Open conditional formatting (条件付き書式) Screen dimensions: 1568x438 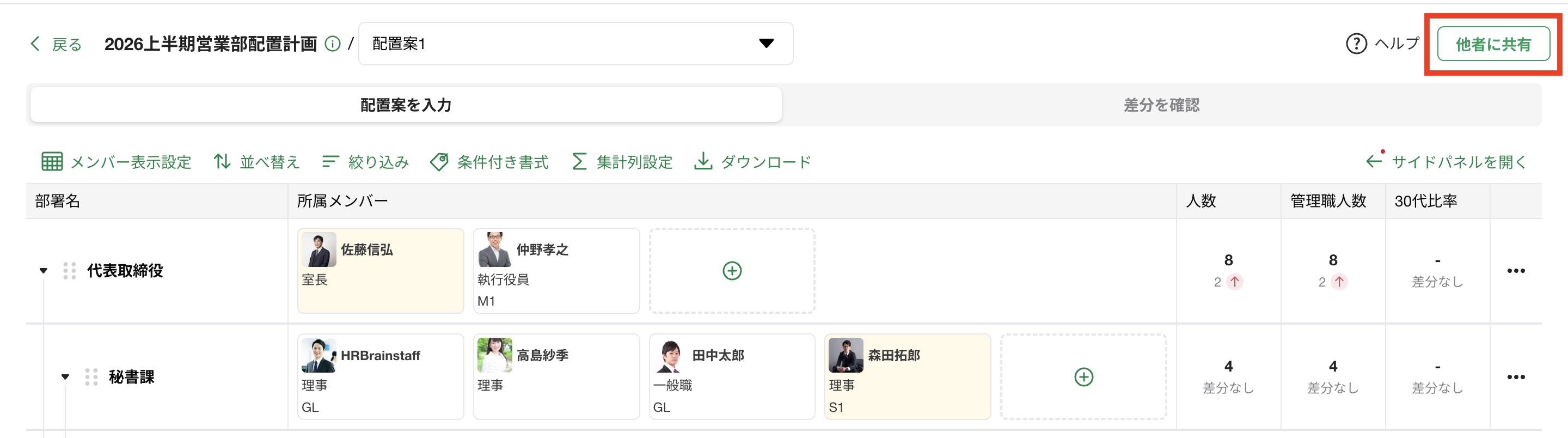click(x=489, y=162)
